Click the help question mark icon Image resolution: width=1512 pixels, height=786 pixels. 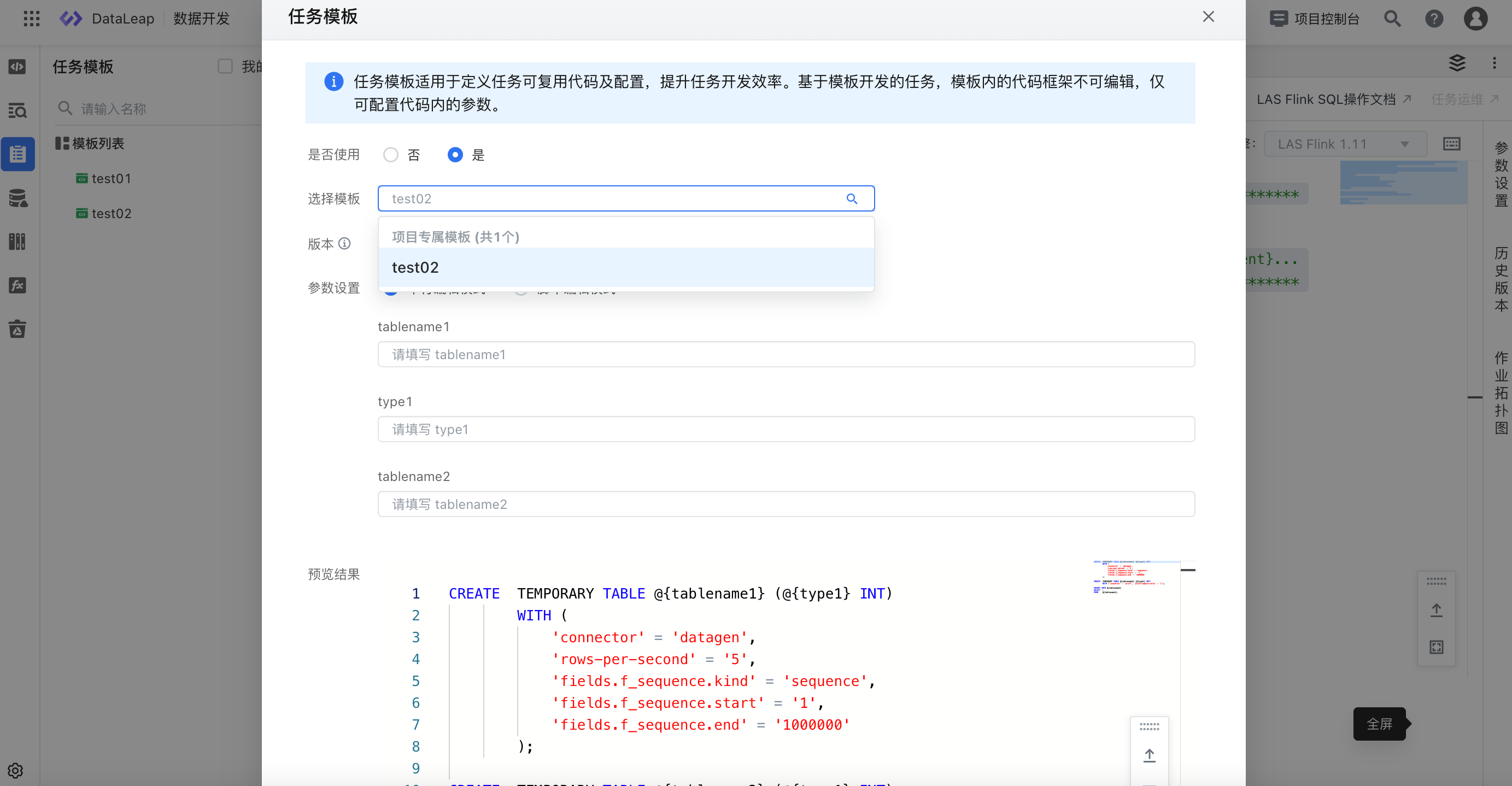coord(1434,19)
